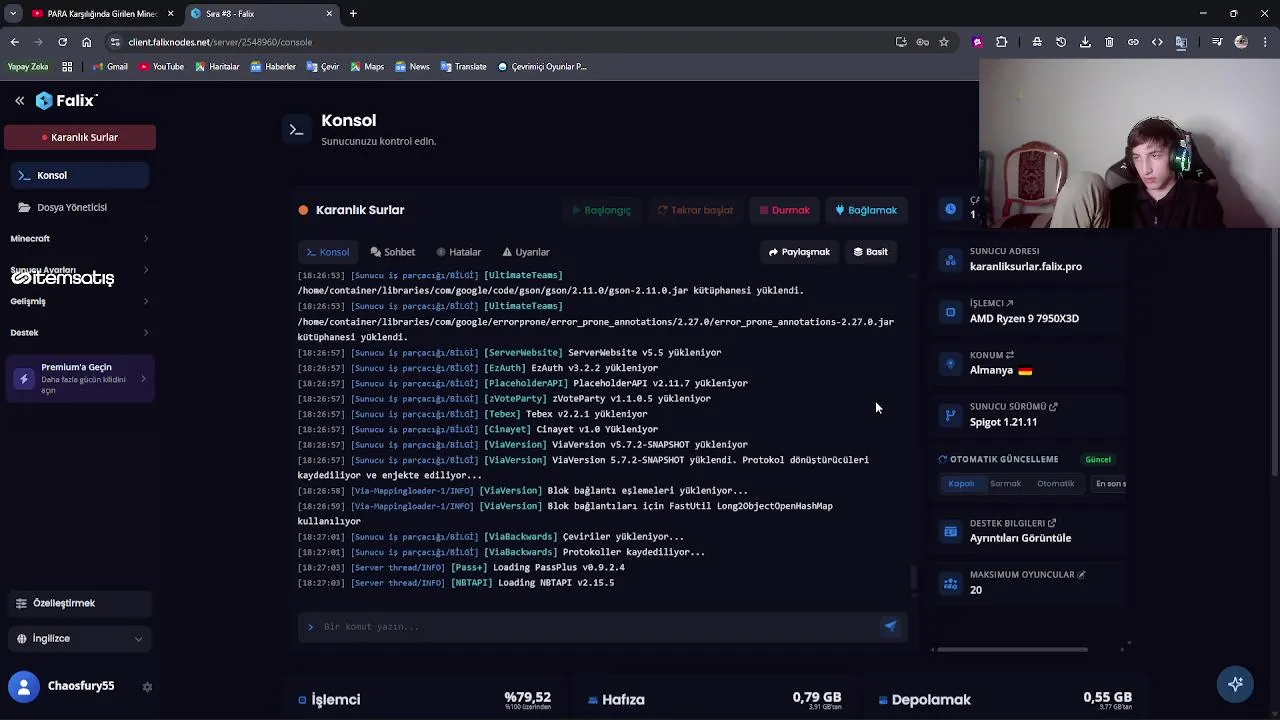Open the Gmail bookmark
This screenshot has width=1280, height=720.
point(110,67)
